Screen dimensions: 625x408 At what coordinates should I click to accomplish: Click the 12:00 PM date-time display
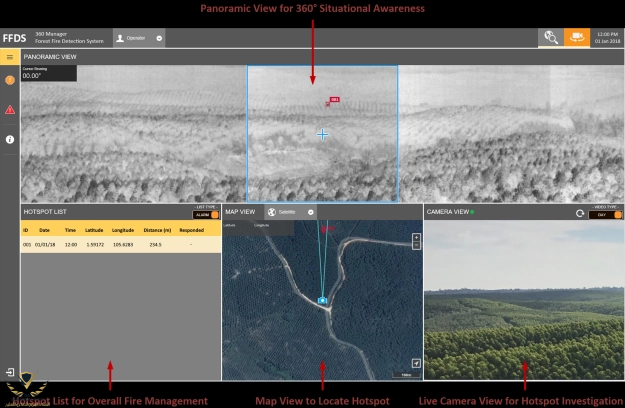coord(607,38)
